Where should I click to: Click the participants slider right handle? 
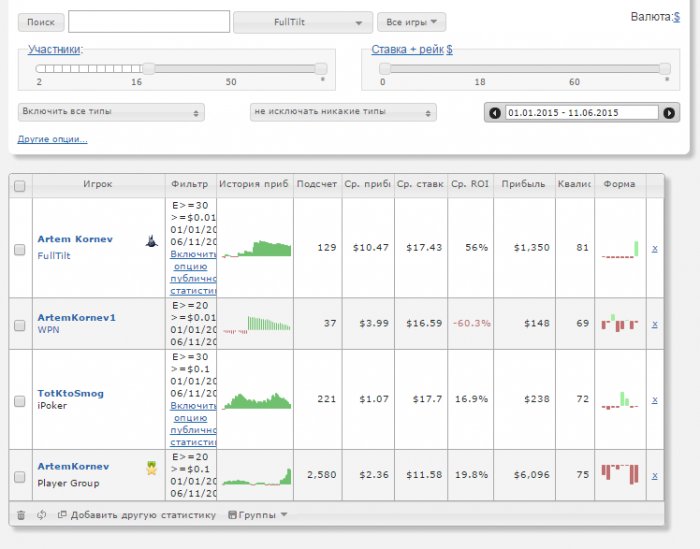click(321, 69)
